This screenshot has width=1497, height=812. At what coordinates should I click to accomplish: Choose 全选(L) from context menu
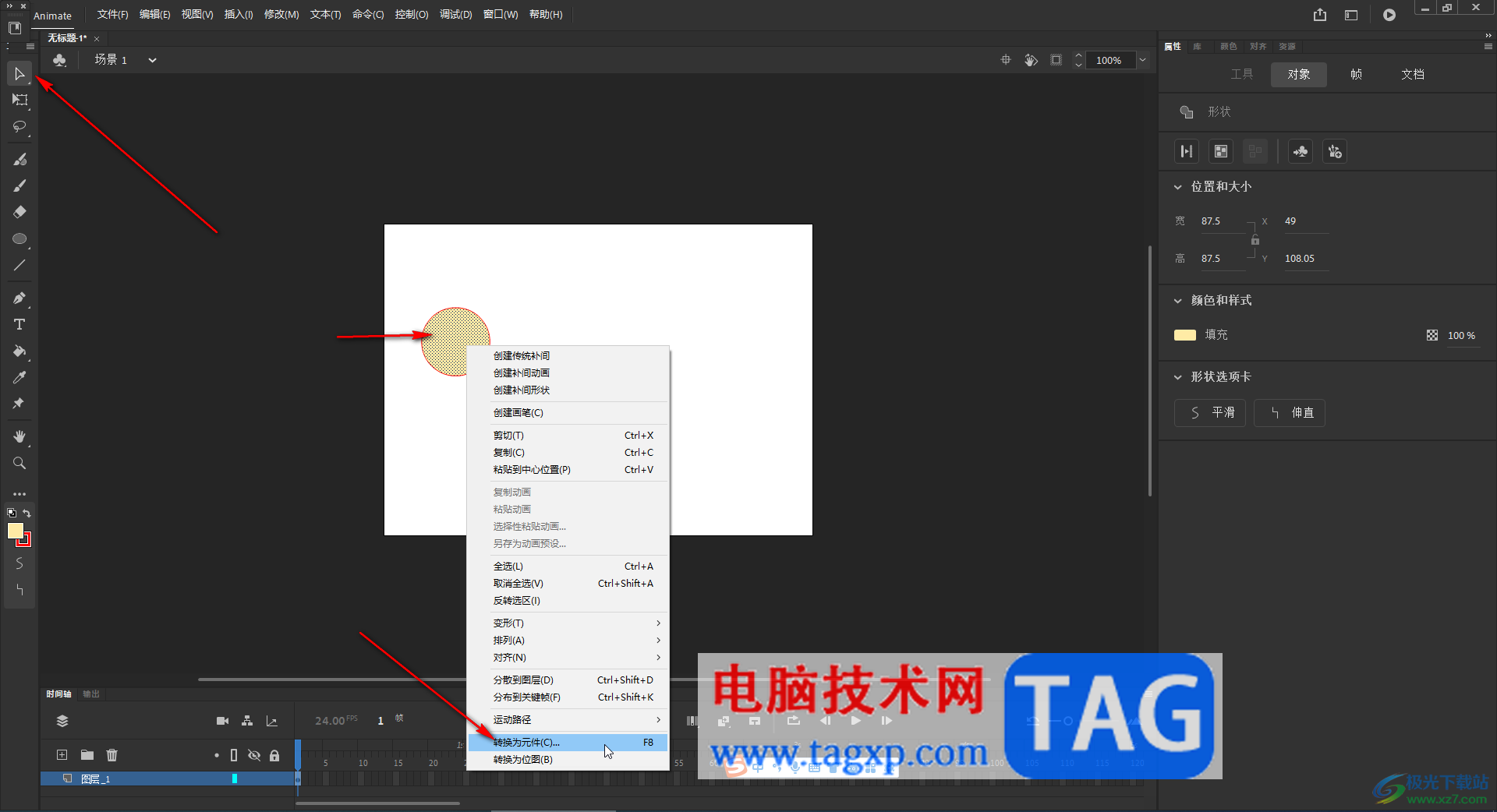pos(568,567)
